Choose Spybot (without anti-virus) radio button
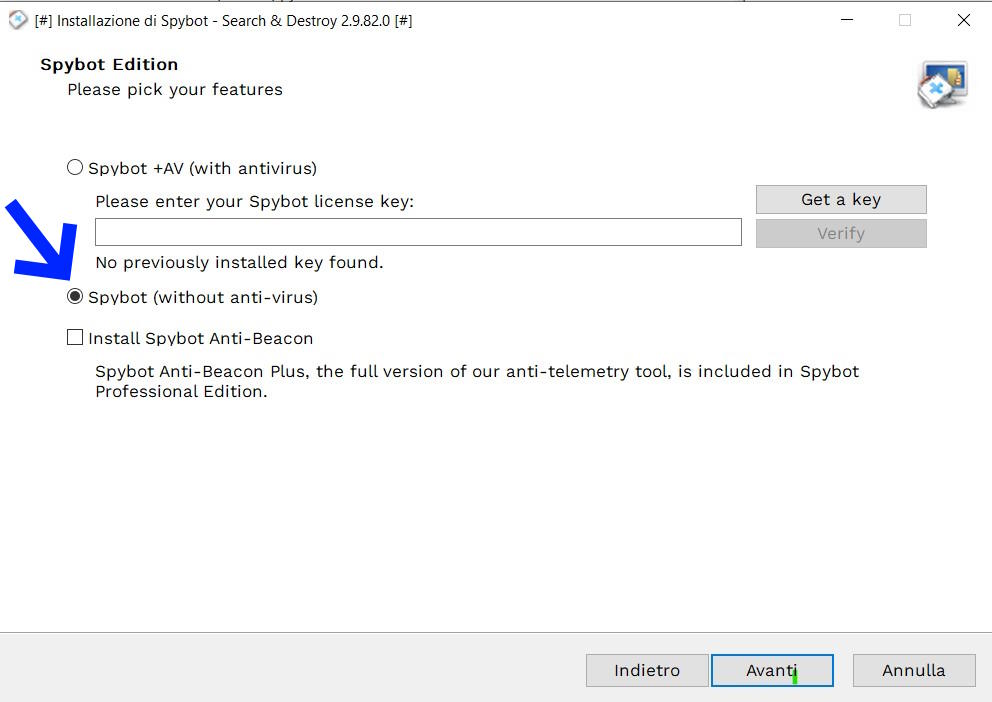The height and width of the screenshot is (702, 992). (75, 297)
